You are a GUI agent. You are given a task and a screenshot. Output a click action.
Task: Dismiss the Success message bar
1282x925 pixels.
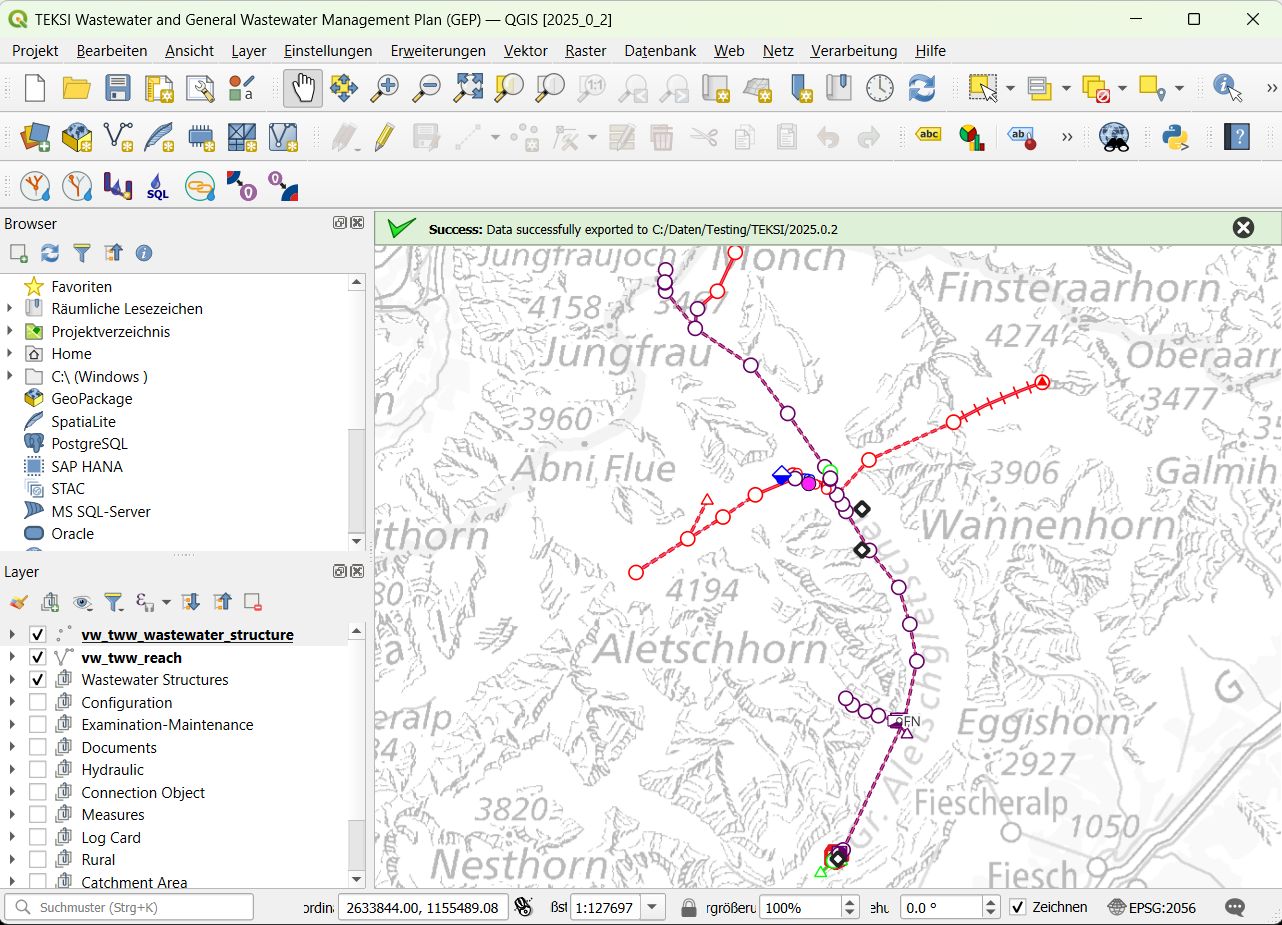(1243, 228)
